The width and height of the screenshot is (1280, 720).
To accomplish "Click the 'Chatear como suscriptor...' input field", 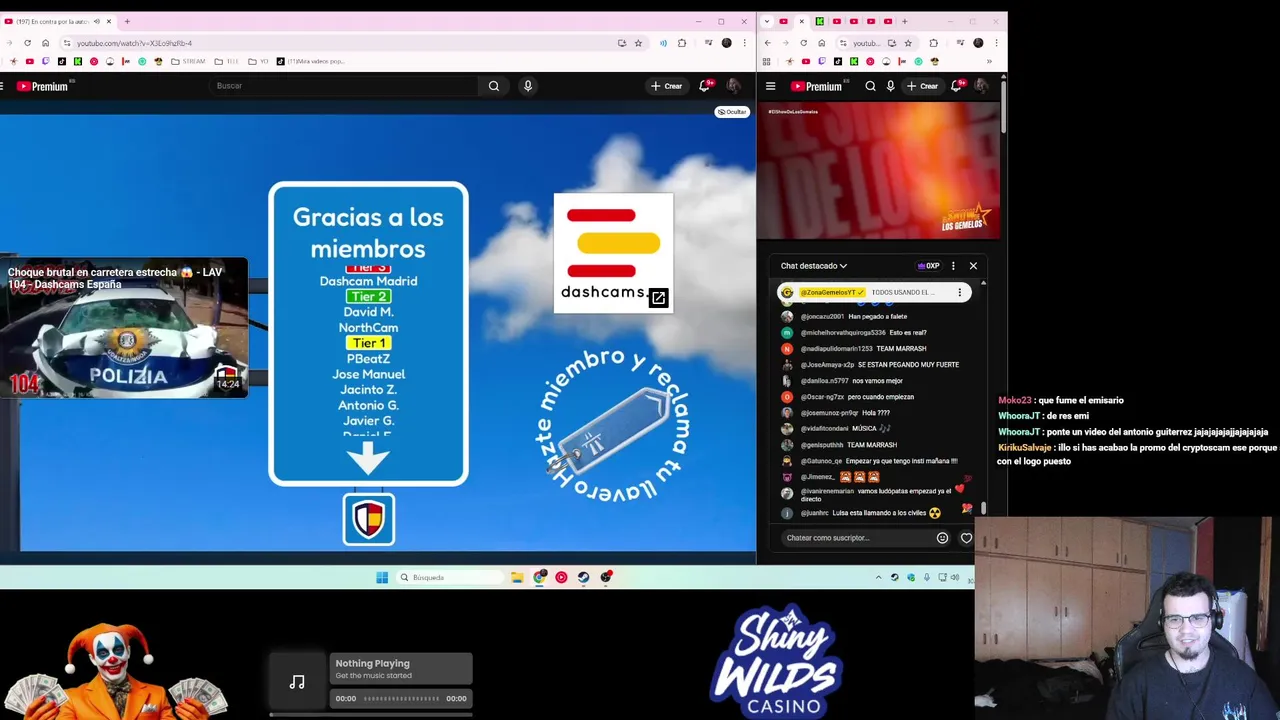I will (x=856, y=538).
